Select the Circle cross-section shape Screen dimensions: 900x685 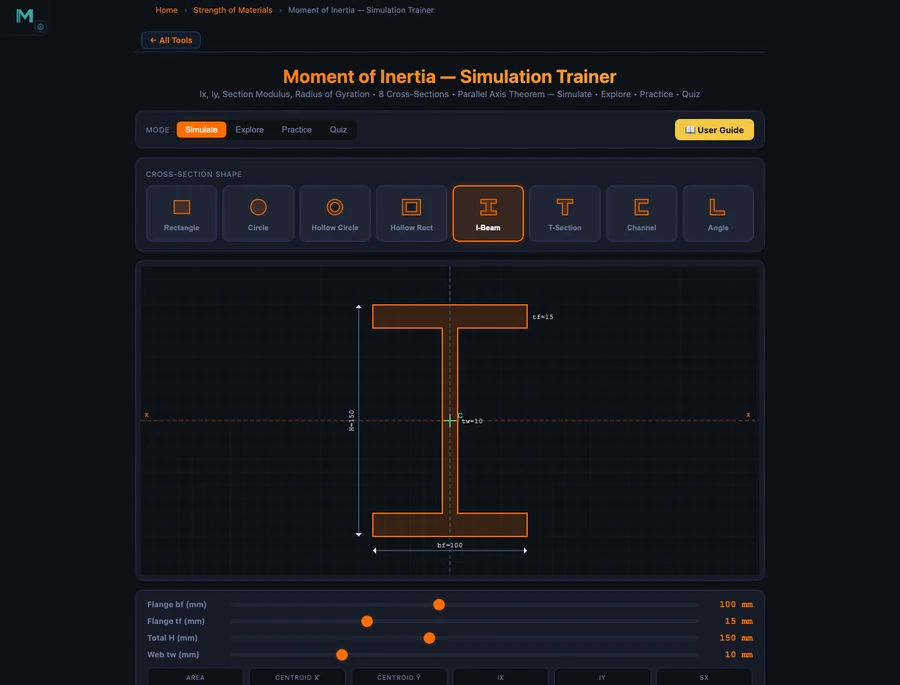point(258,214)
